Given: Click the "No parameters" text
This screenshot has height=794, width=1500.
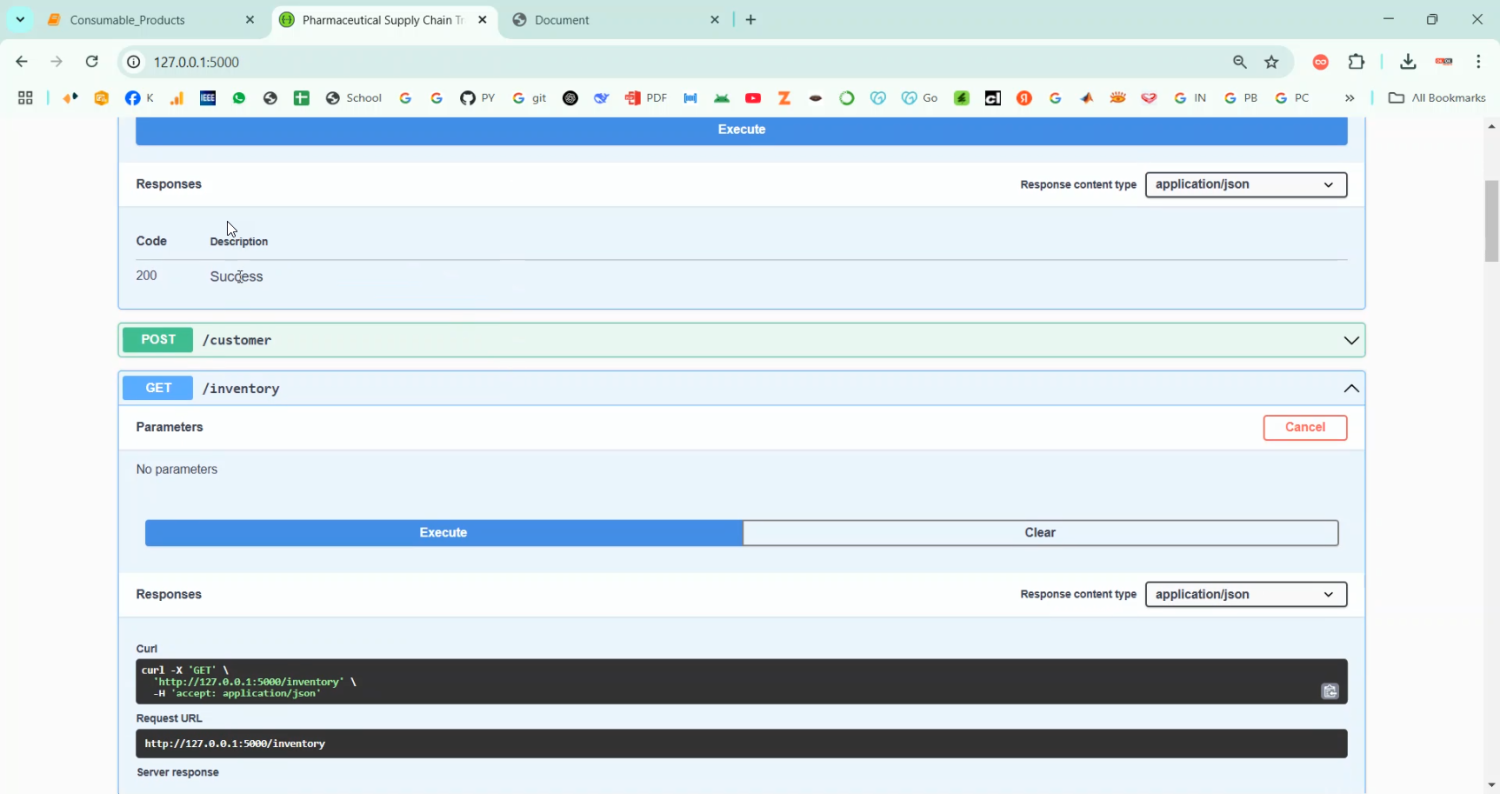Looking at the screenshot, I should coord(176,469).
